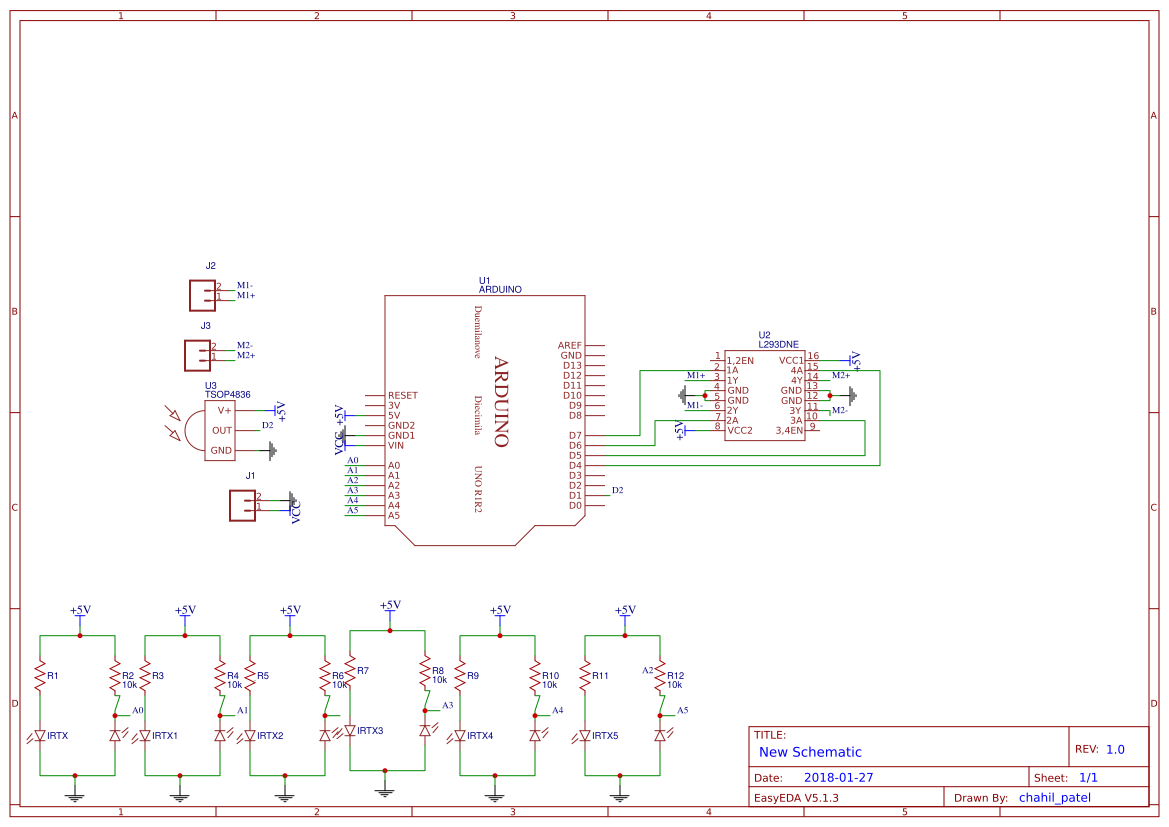Click the ground symbol below IRTX5 circuit
Screen dimensions: 1169x827
(622, 794)
